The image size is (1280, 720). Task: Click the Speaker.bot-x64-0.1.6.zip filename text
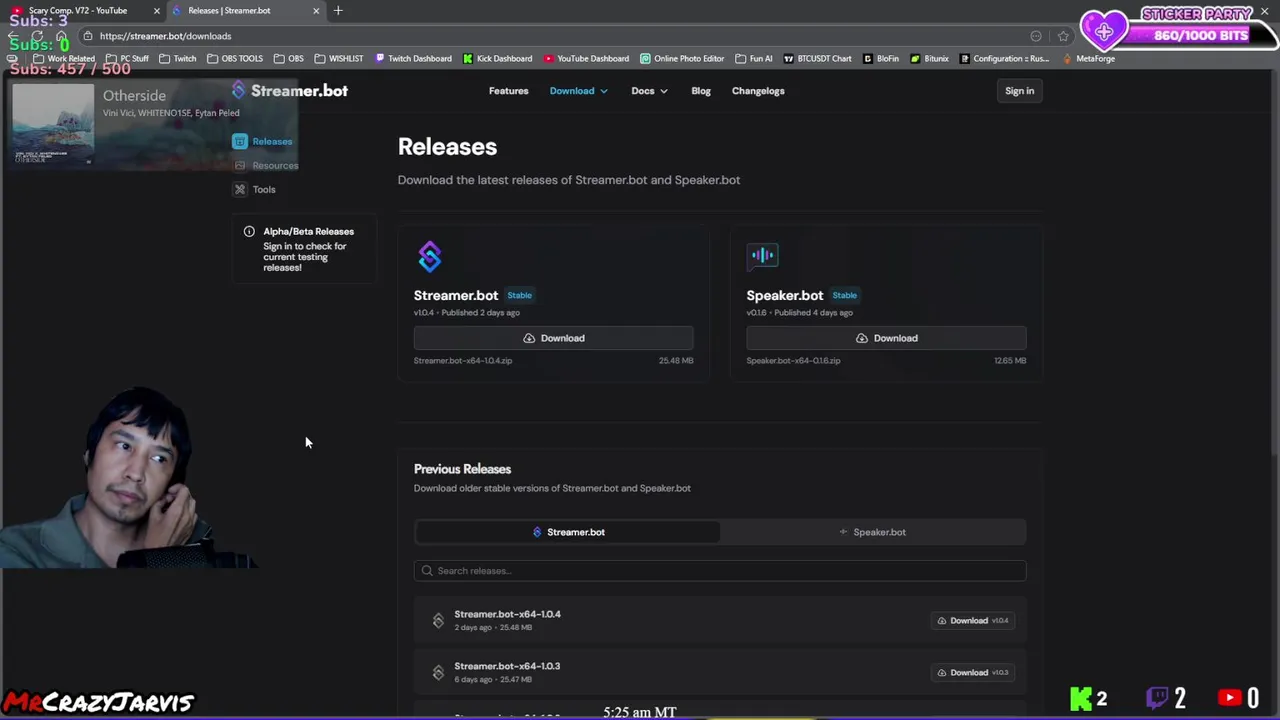[x=793, y=361]
